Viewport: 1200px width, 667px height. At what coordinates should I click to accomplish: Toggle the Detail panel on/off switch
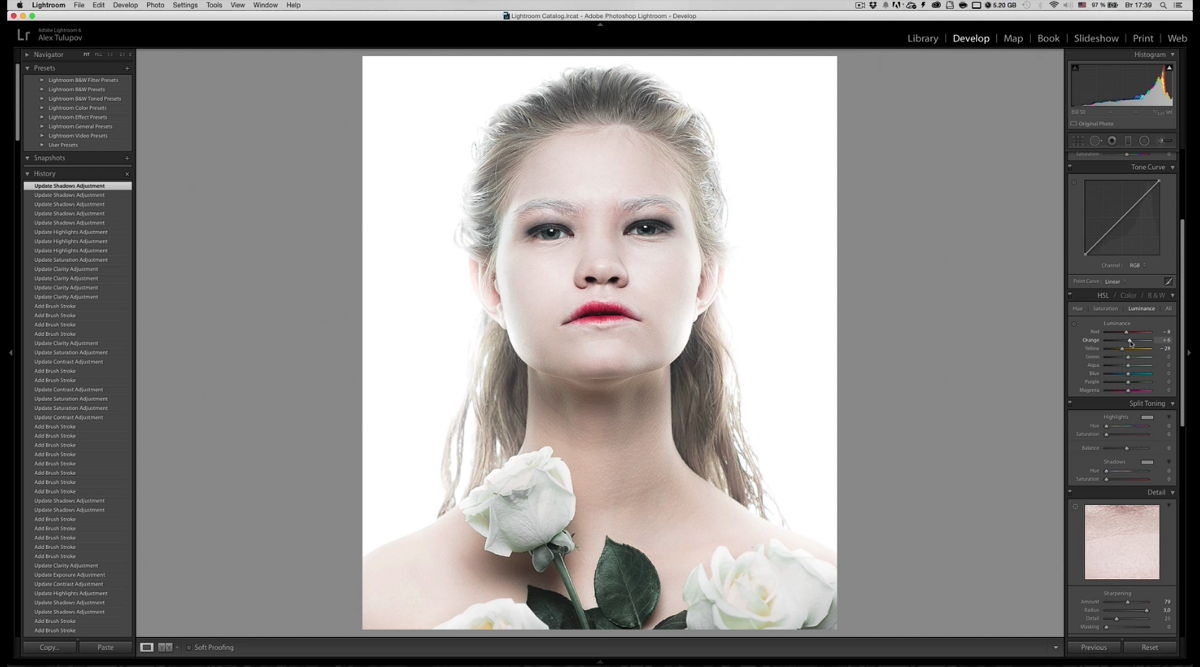coord(1071,492)
